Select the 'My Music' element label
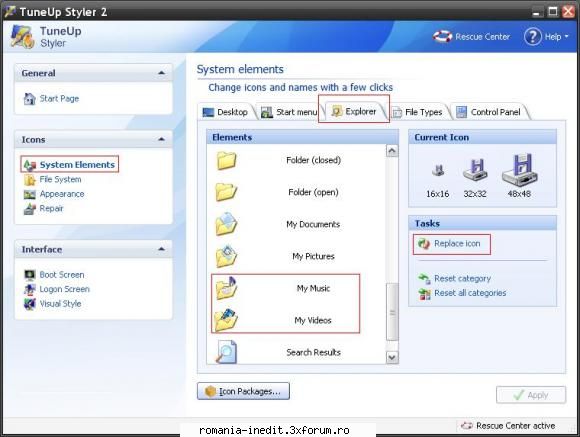 point(313,288)
